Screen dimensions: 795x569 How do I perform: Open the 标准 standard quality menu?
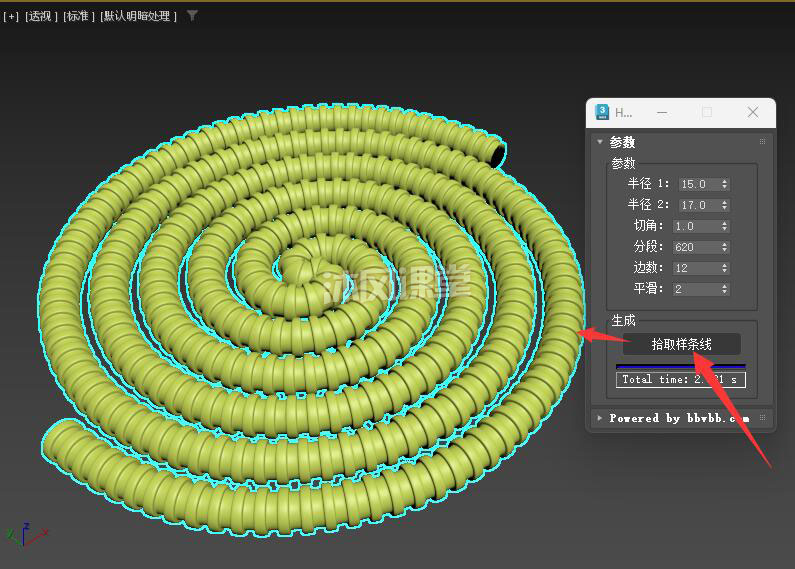78,16
